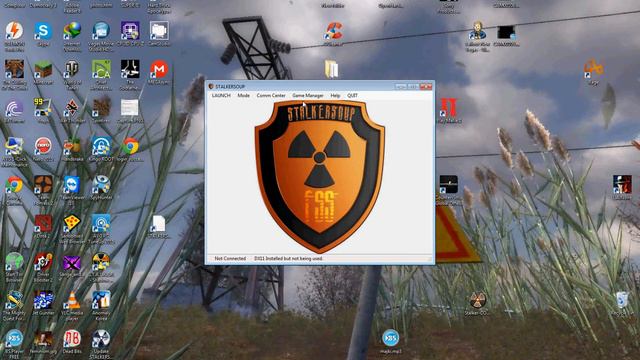Open the folder icon above STALKERSOUP window
The width and height of the screenshot is (640, 360).
pos(331,69)
